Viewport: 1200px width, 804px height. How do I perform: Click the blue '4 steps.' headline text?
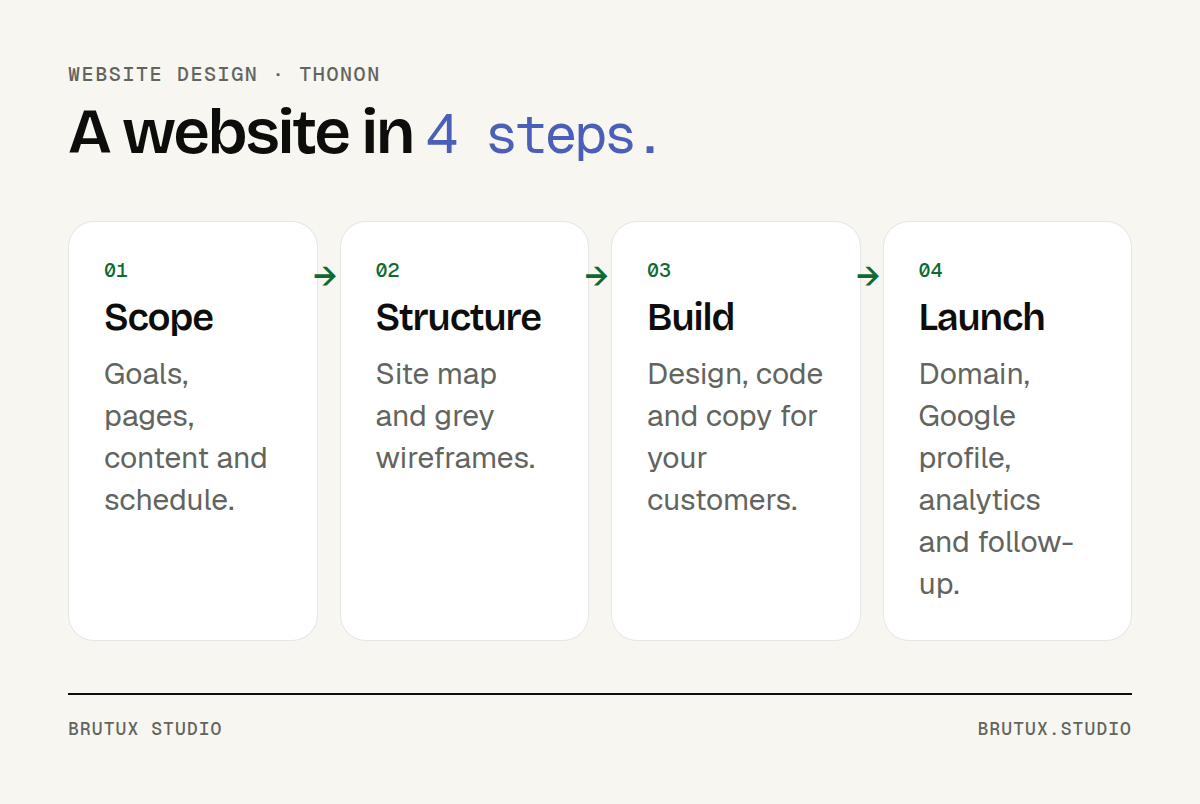[543, 135]
